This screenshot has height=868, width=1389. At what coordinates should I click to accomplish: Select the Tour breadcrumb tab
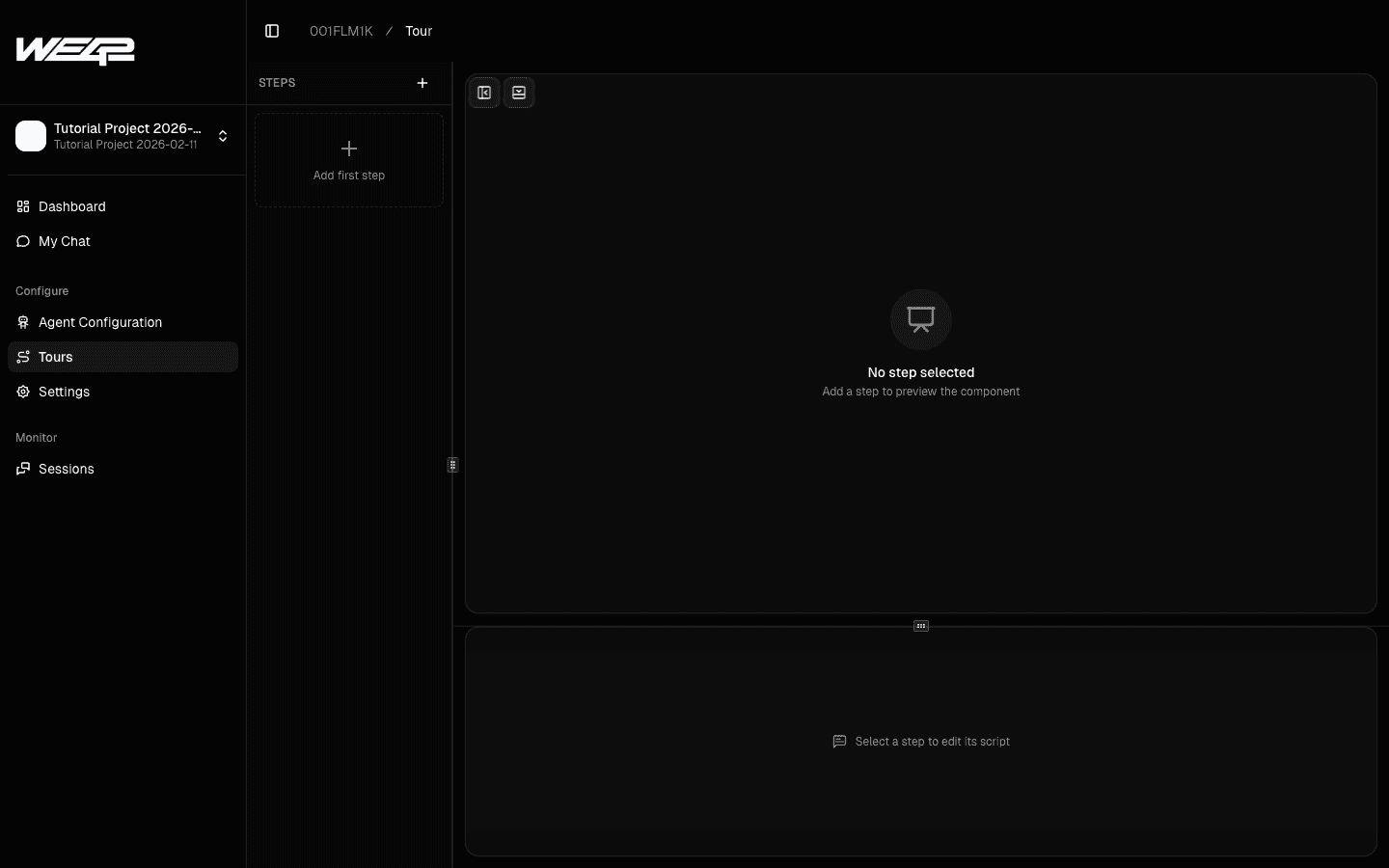click(x=418, y=31)
